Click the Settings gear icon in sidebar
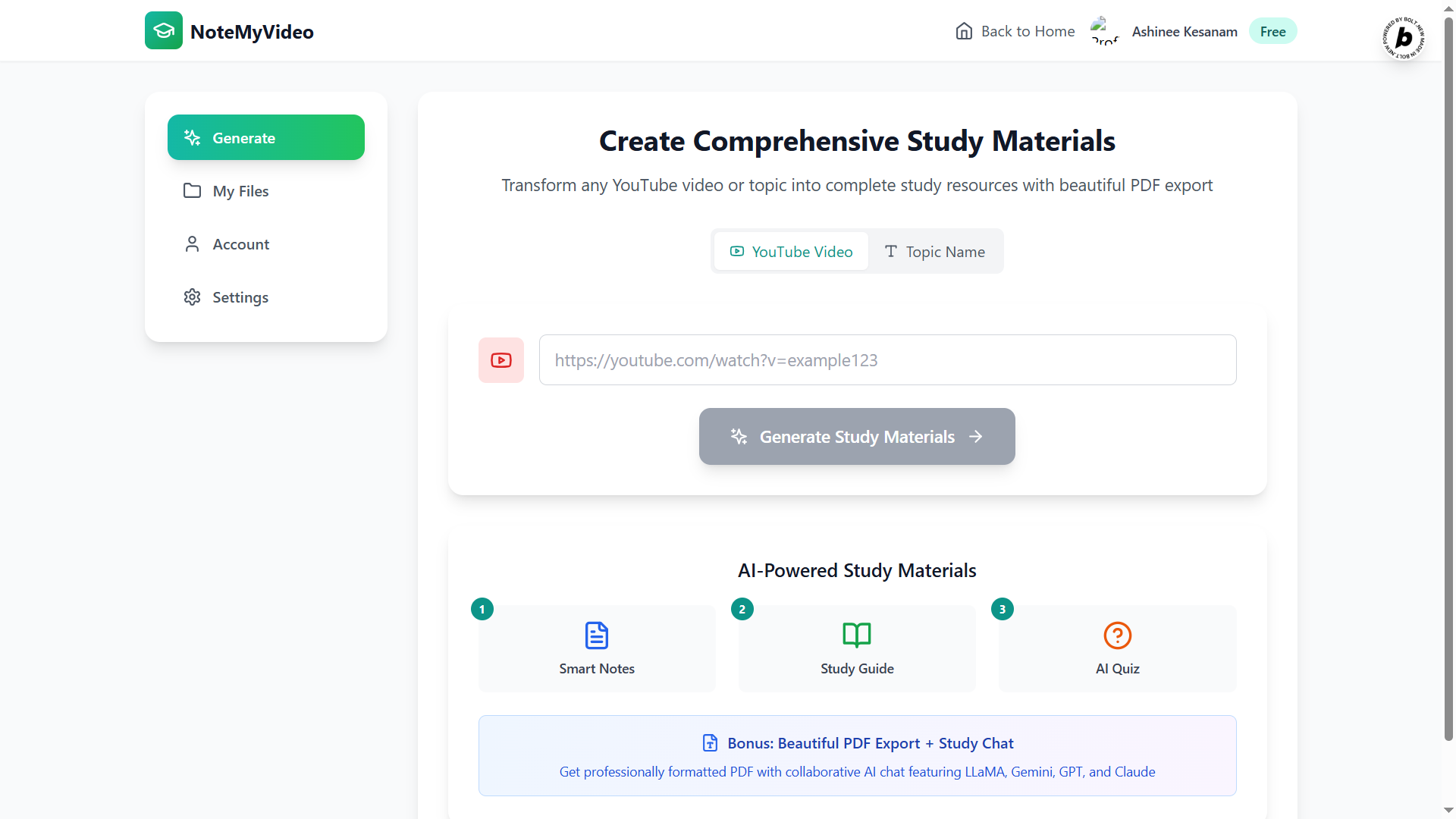 192,297
